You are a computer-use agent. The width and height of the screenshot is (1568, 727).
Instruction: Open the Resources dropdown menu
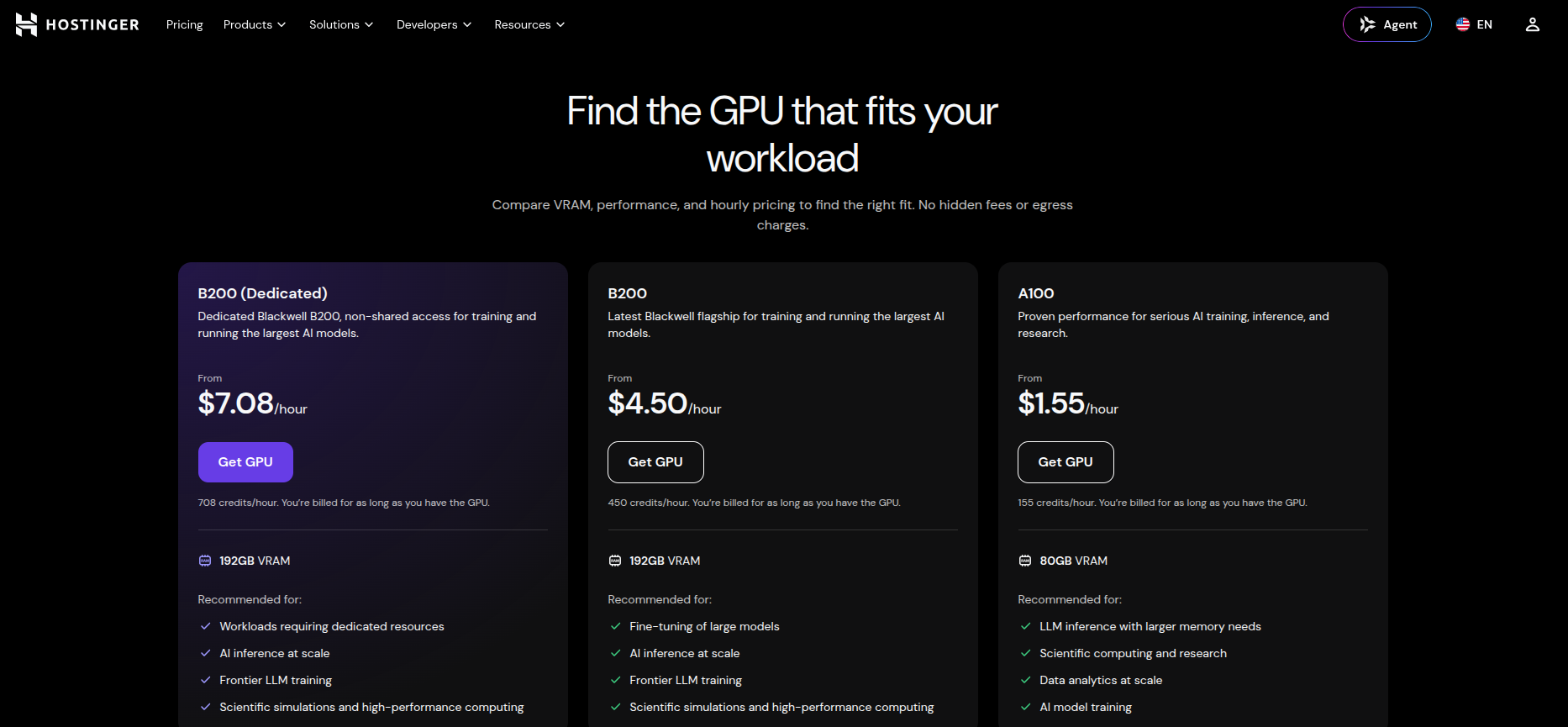529,25
